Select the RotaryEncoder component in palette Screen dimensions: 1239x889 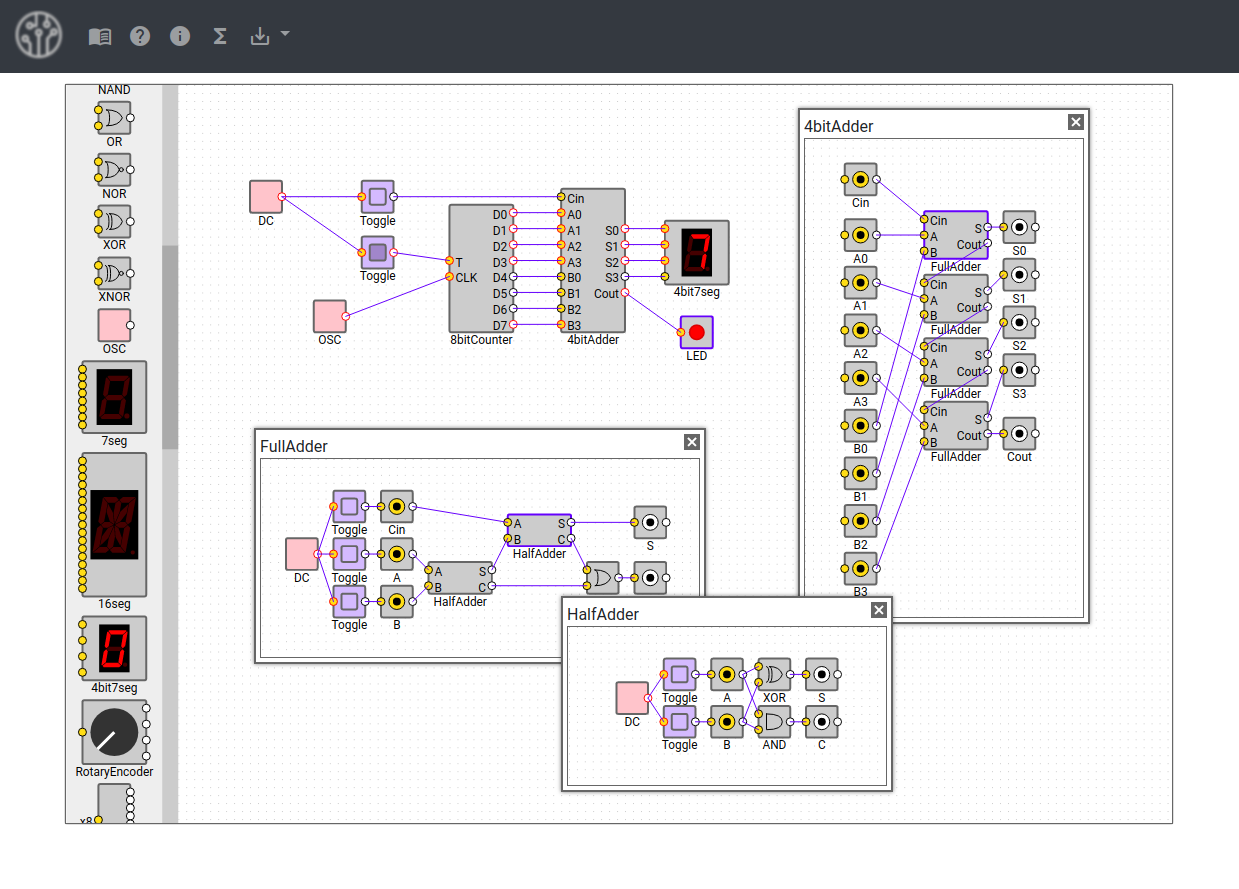point(114,732)
